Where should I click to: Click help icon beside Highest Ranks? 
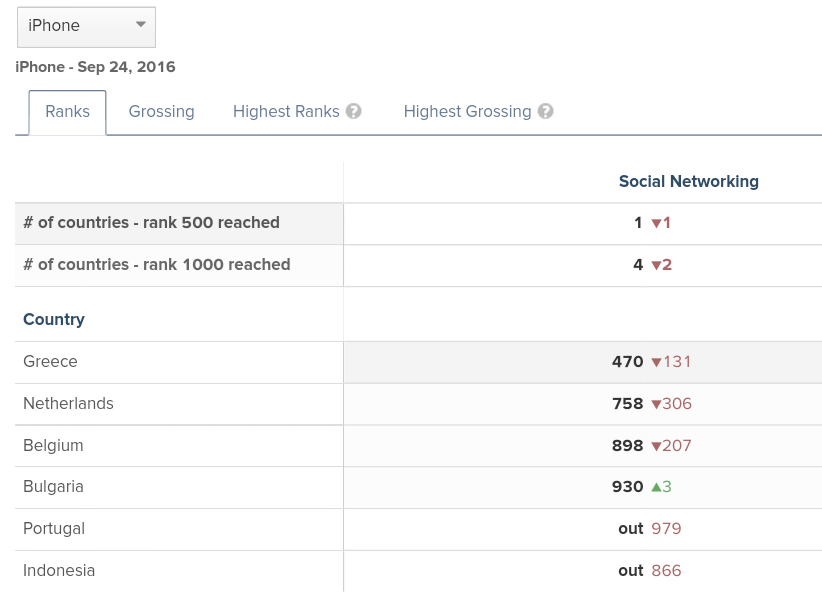click(x=354, y=112)
